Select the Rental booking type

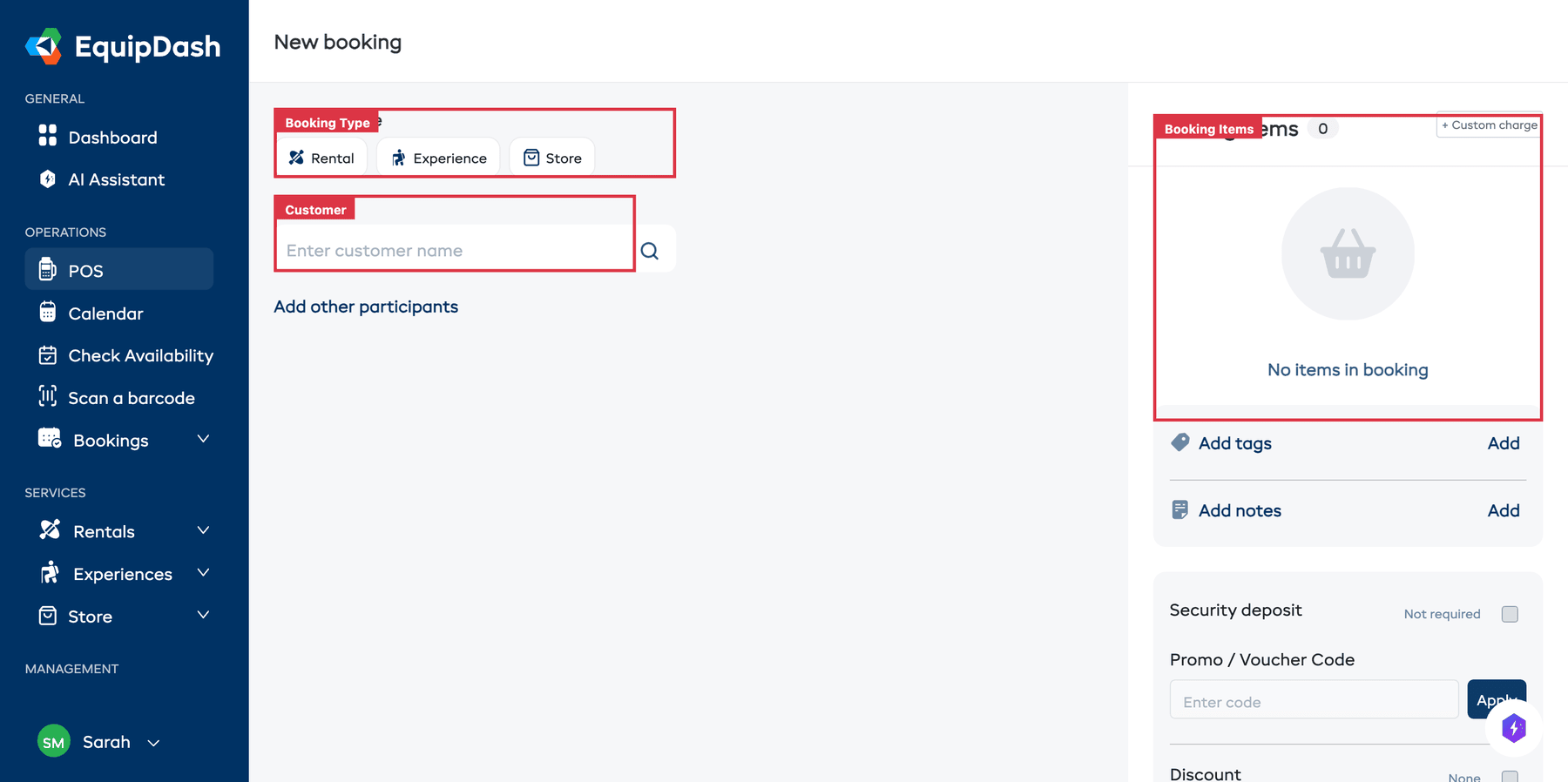click(x=321, y=158)
